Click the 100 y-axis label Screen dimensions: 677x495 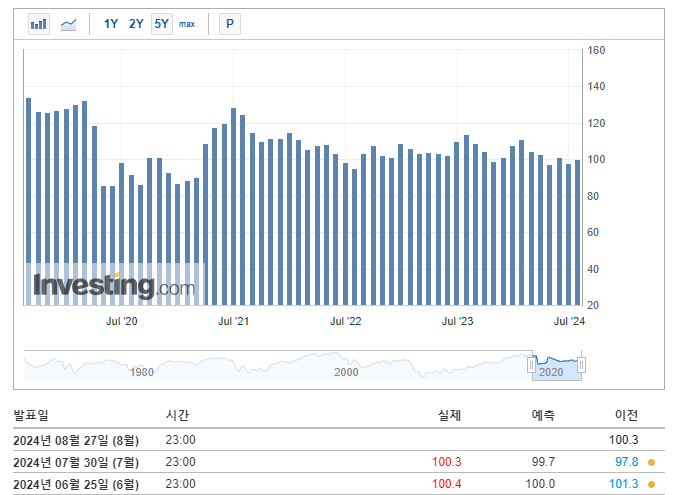596,159
